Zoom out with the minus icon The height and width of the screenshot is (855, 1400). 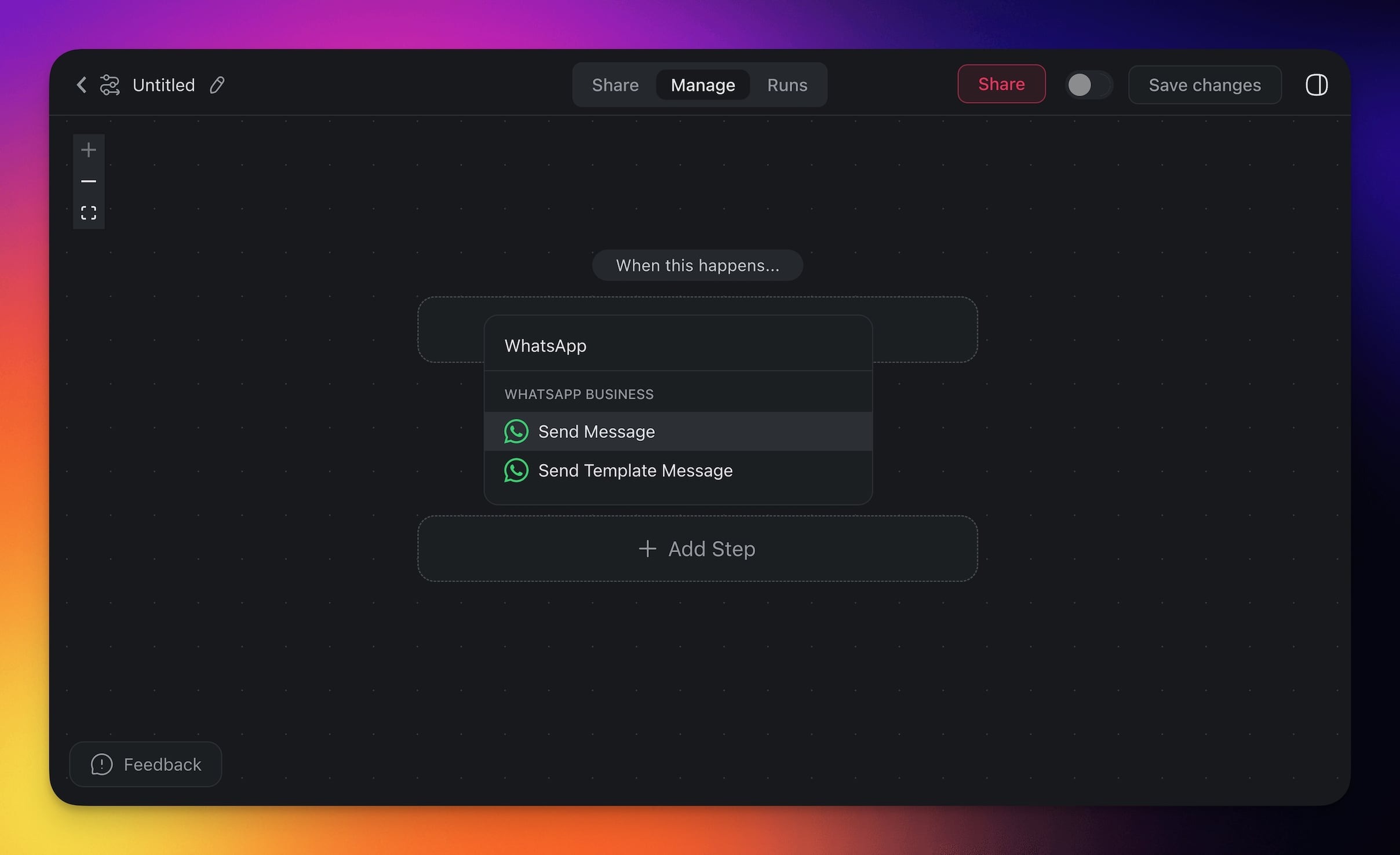(x=89, y=181)
